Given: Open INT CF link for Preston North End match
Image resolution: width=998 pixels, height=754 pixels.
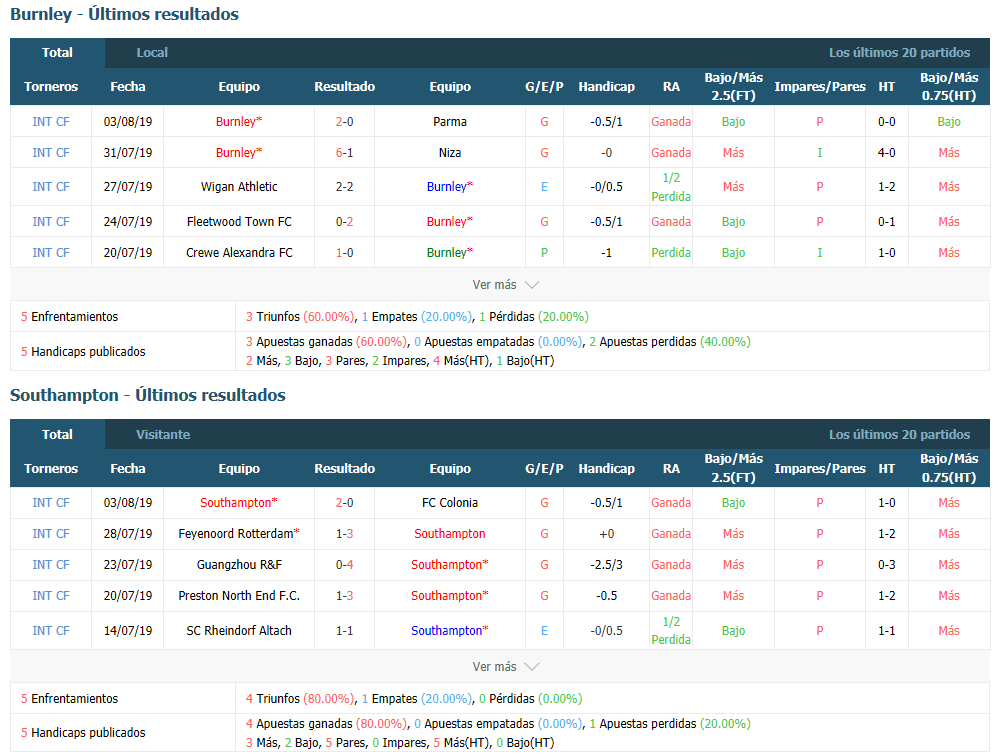Looking at the screenshot, I should (51, 596).
